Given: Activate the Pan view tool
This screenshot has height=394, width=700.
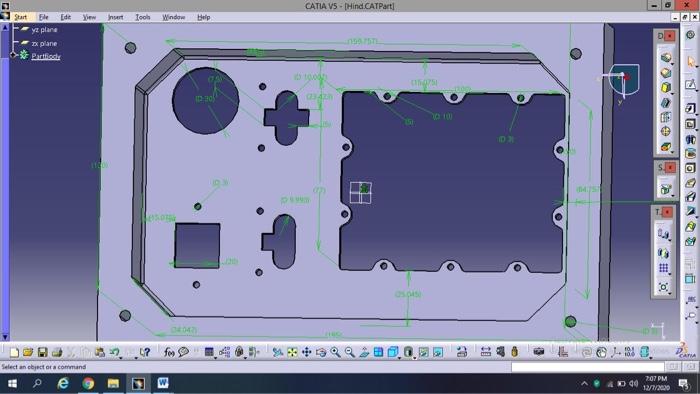Looking at the screenshot, I should (x=306, y=353).
